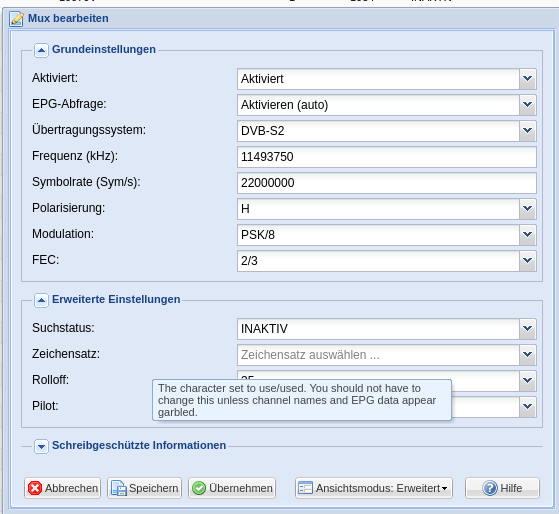The image size is (559, 514).
Task: Click the Hilfe question mark icon
Action: click(490, 488)
